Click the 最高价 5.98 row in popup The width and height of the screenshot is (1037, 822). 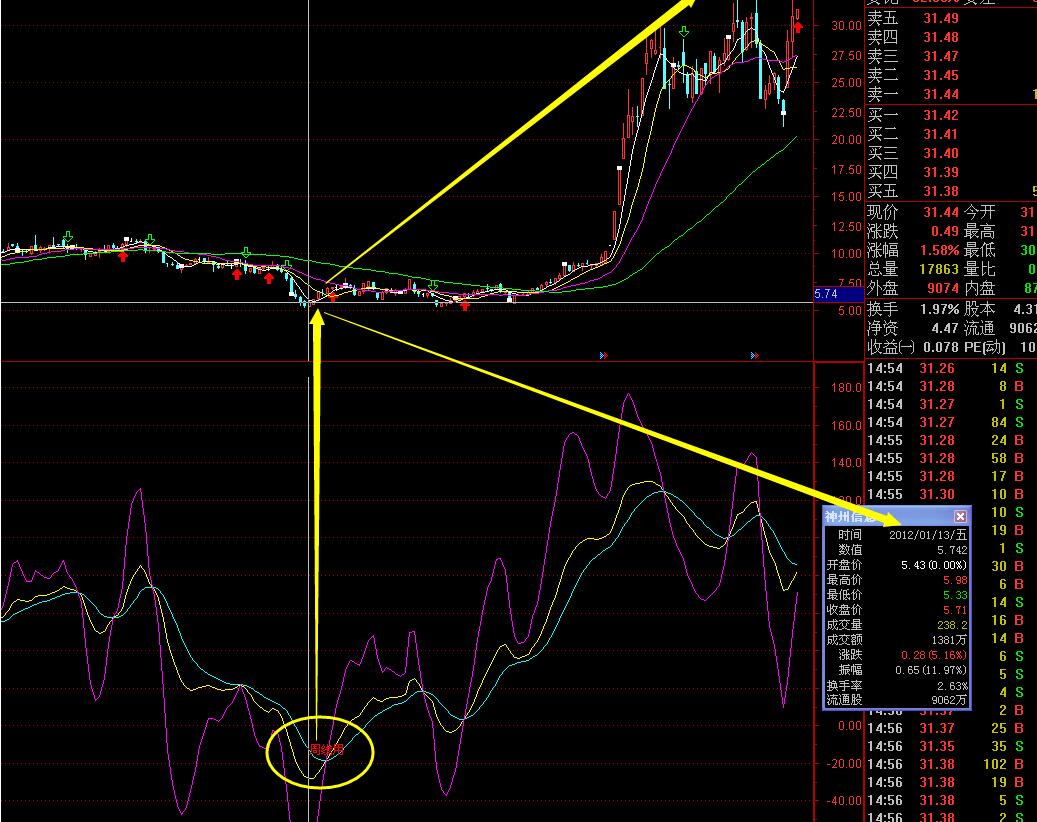pyautogui.click(x=897, y=581)
